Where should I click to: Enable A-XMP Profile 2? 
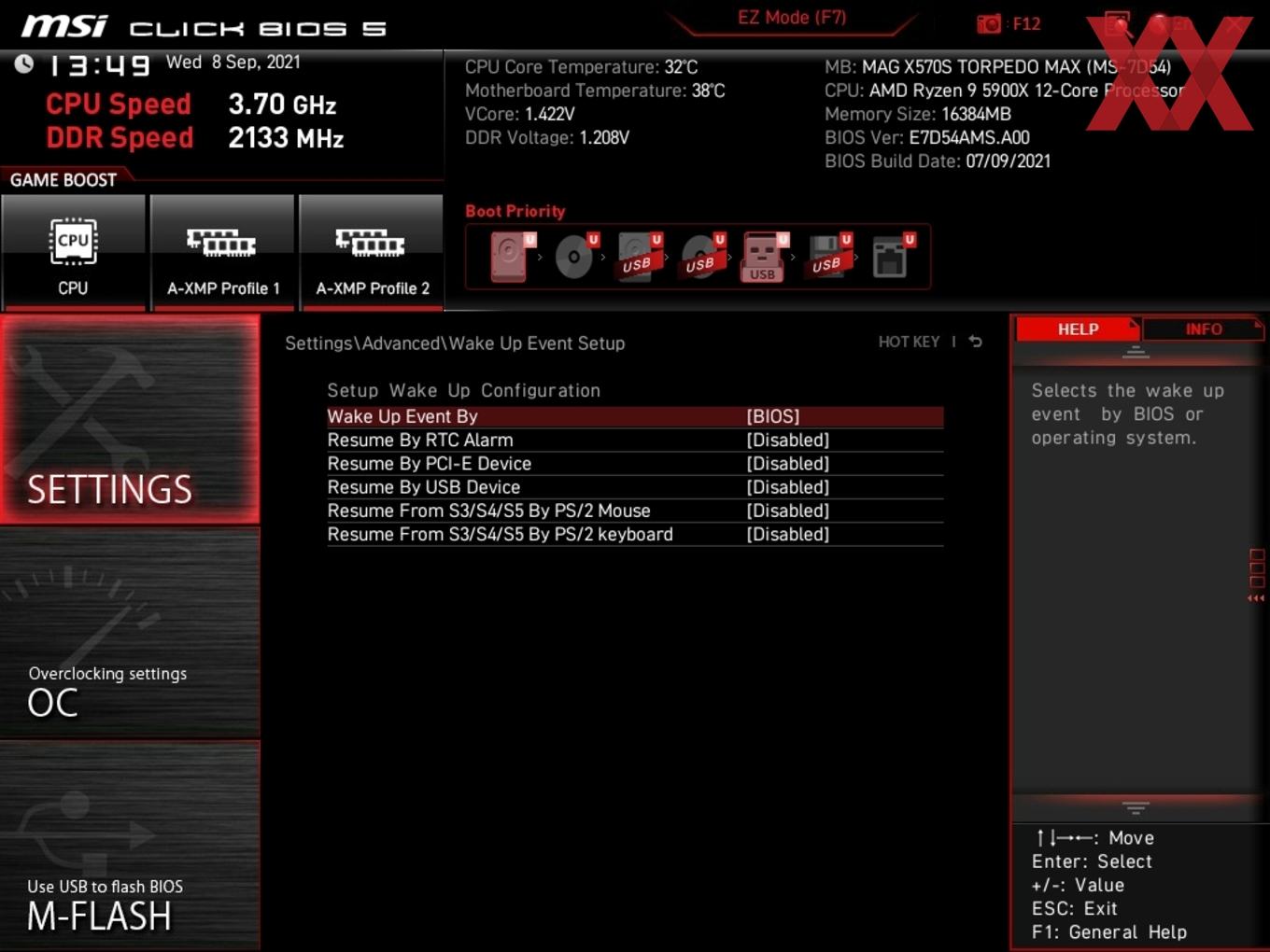pyautogui.click(x=372, y=252)
